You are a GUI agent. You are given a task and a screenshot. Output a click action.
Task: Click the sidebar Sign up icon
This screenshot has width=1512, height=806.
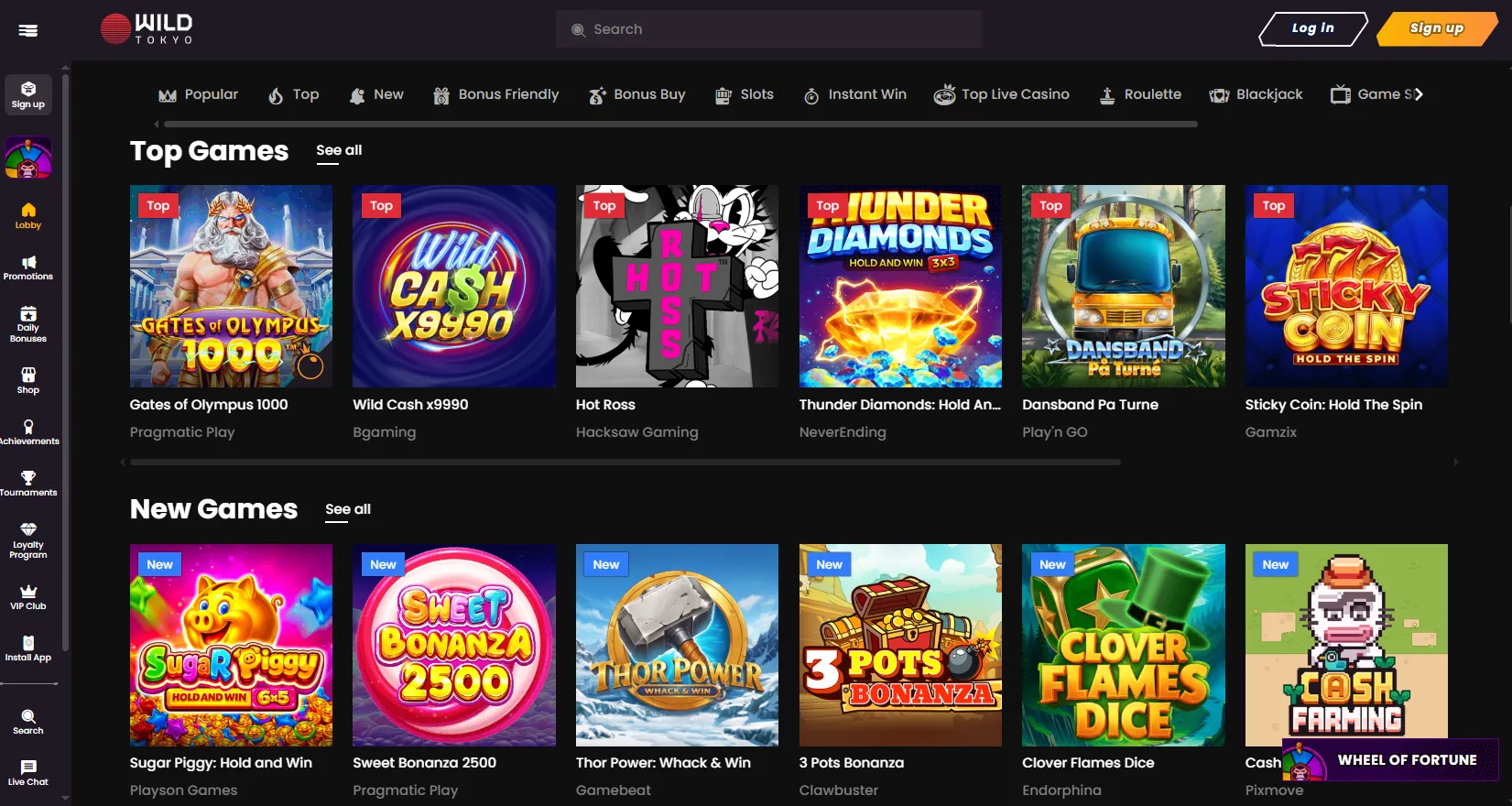(28, 95)
